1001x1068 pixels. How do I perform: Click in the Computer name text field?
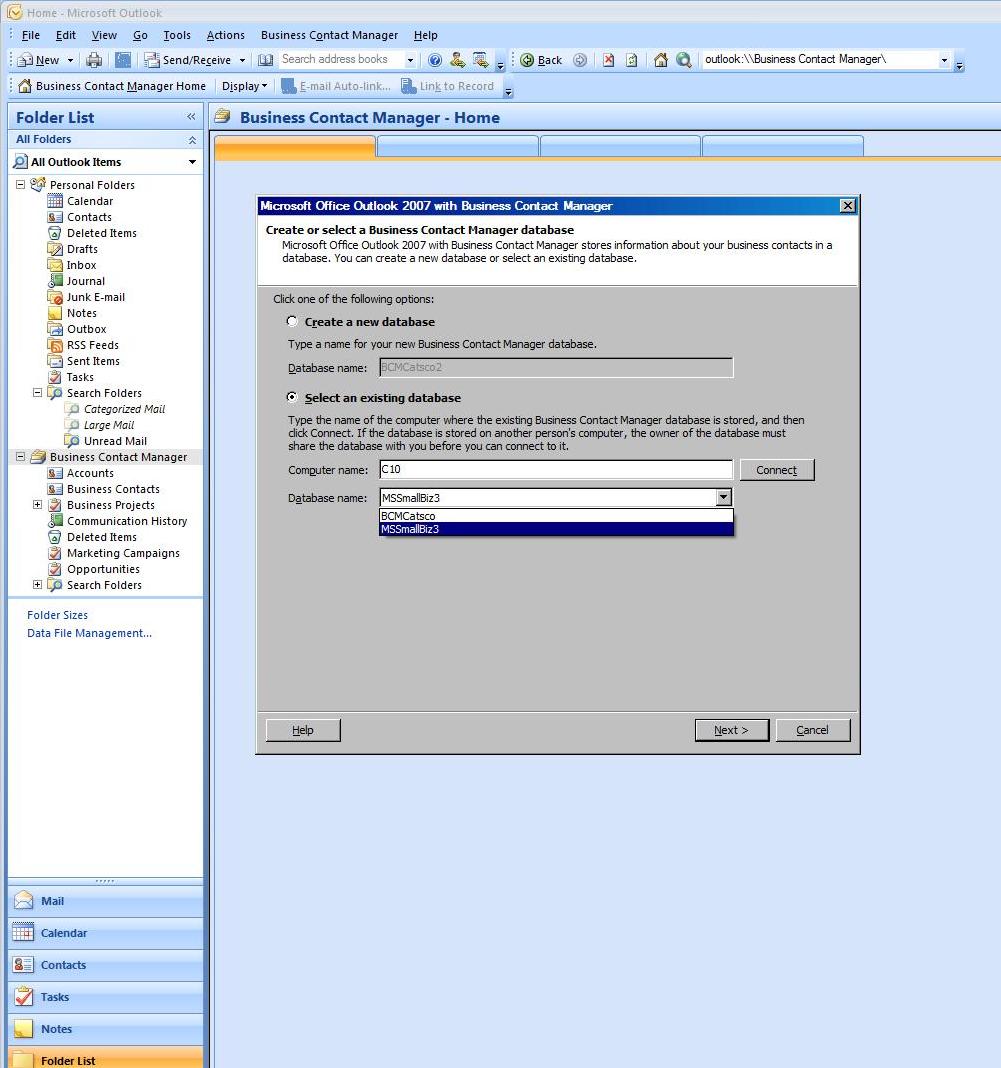point(555,470)
